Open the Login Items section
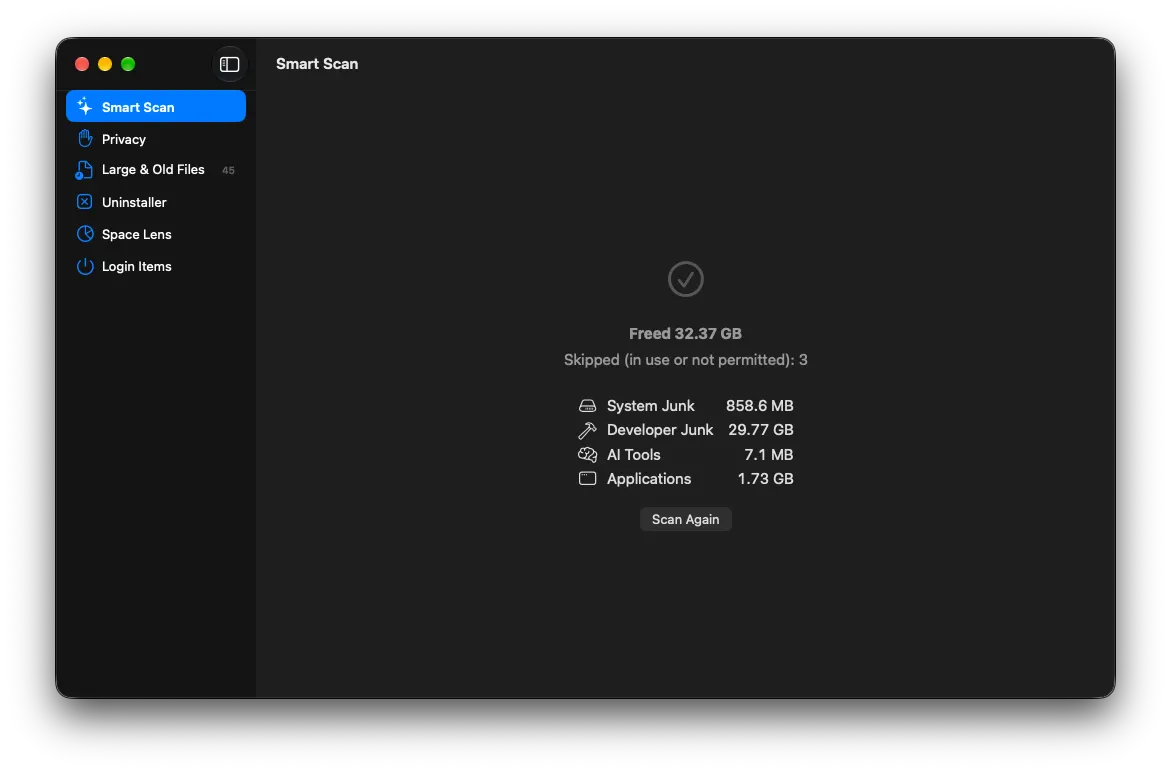Image resolution: width=1171 pixels, height=772 pixels. (x=155, y=267)
